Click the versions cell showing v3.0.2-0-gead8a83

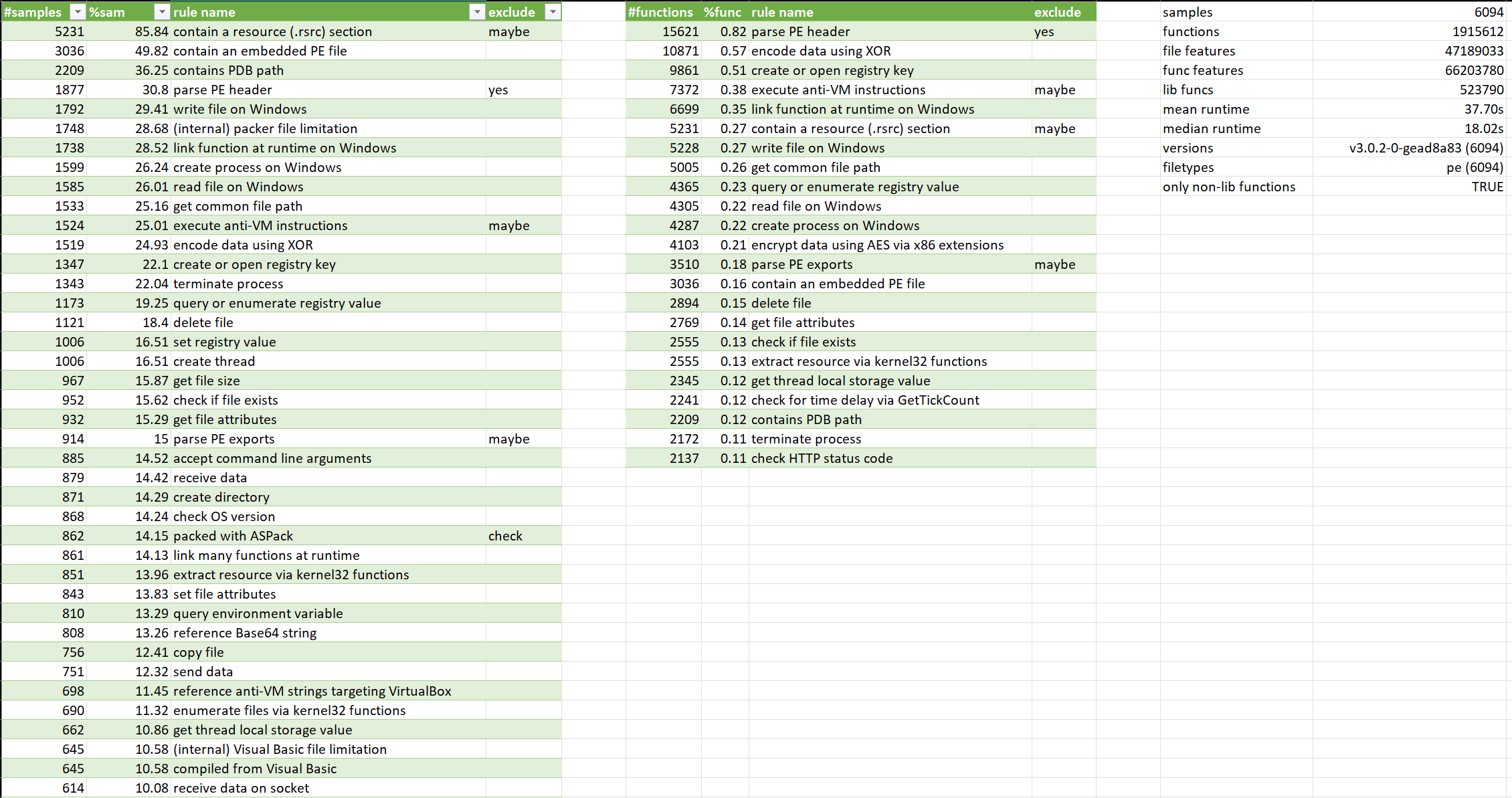[1425, 147]
